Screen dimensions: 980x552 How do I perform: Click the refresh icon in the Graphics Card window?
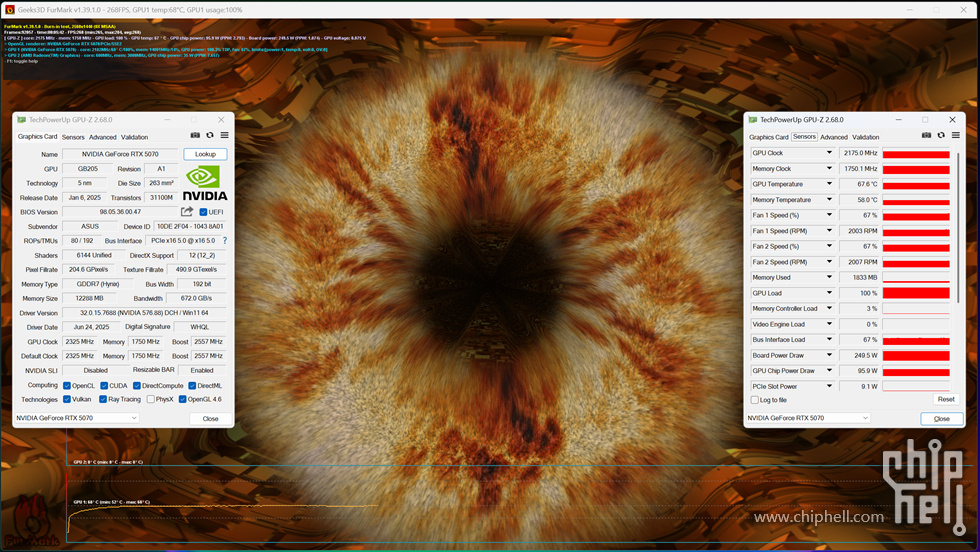[x=210, y=136]
